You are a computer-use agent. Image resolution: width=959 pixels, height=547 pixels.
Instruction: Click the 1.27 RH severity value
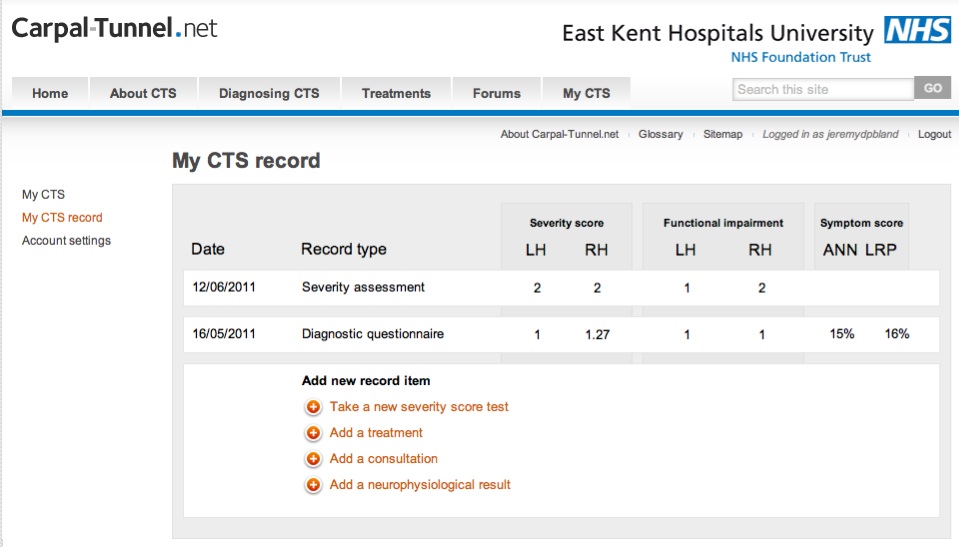(598, 335)
